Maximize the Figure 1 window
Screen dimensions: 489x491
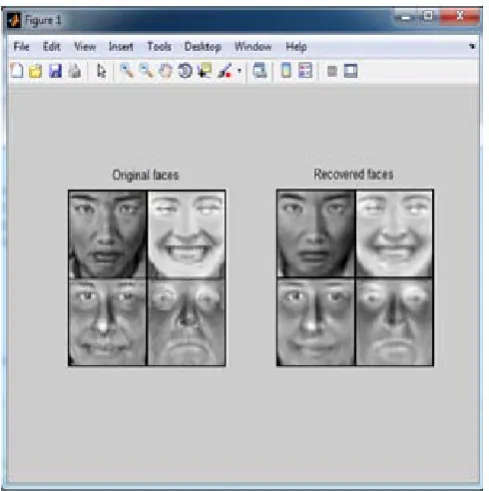click(428, 16)
